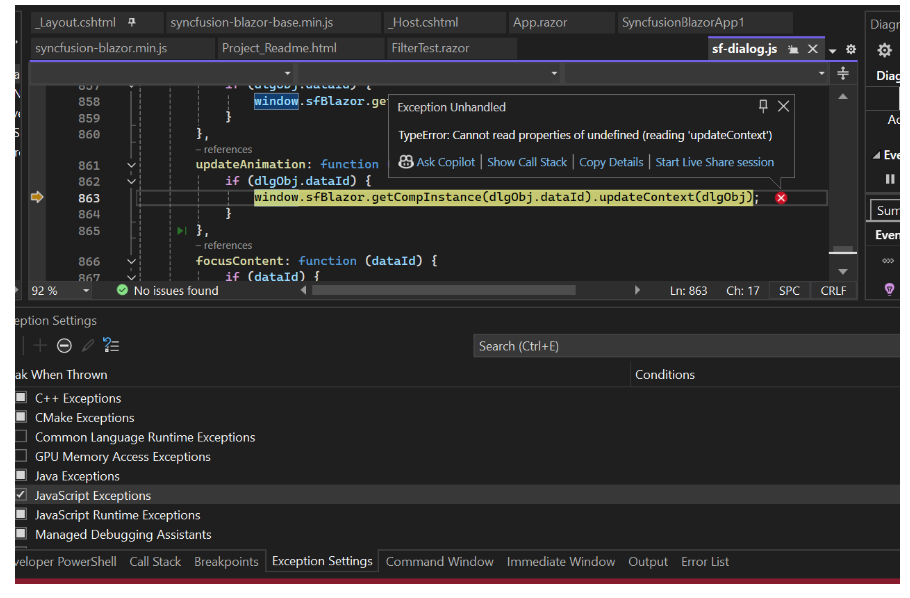Collapse the focusContent function at line 866

point(131,261)
